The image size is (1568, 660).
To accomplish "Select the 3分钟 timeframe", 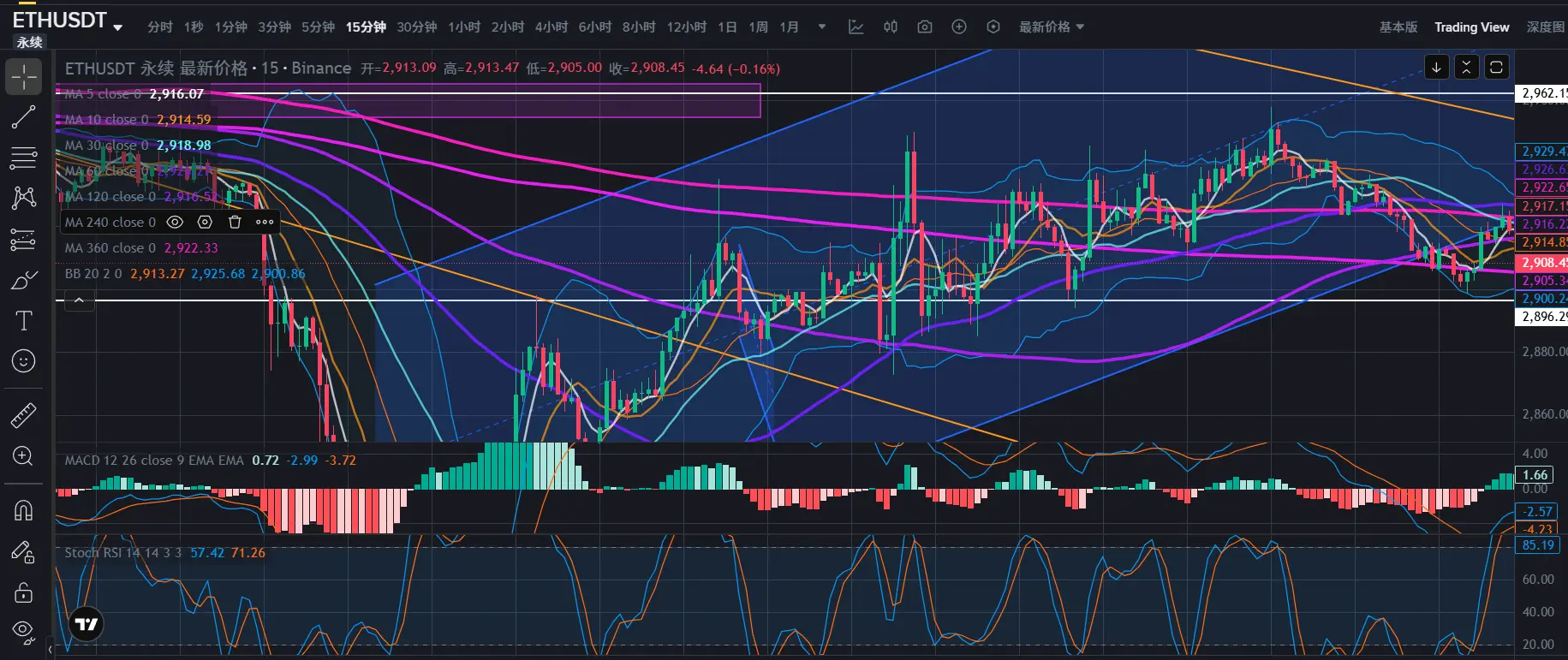I will click(274, 27).
